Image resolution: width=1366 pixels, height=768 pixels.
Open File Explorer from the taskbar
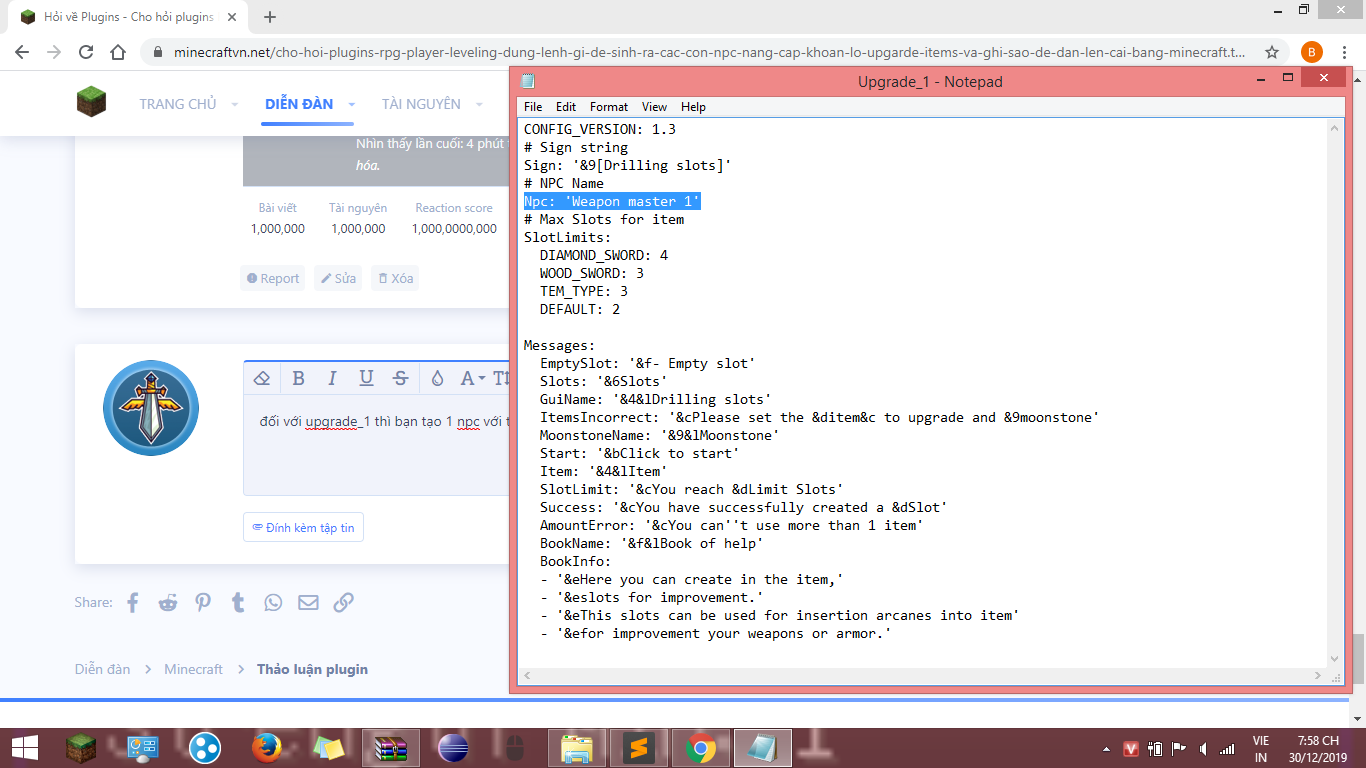click(x=576, y=747)
